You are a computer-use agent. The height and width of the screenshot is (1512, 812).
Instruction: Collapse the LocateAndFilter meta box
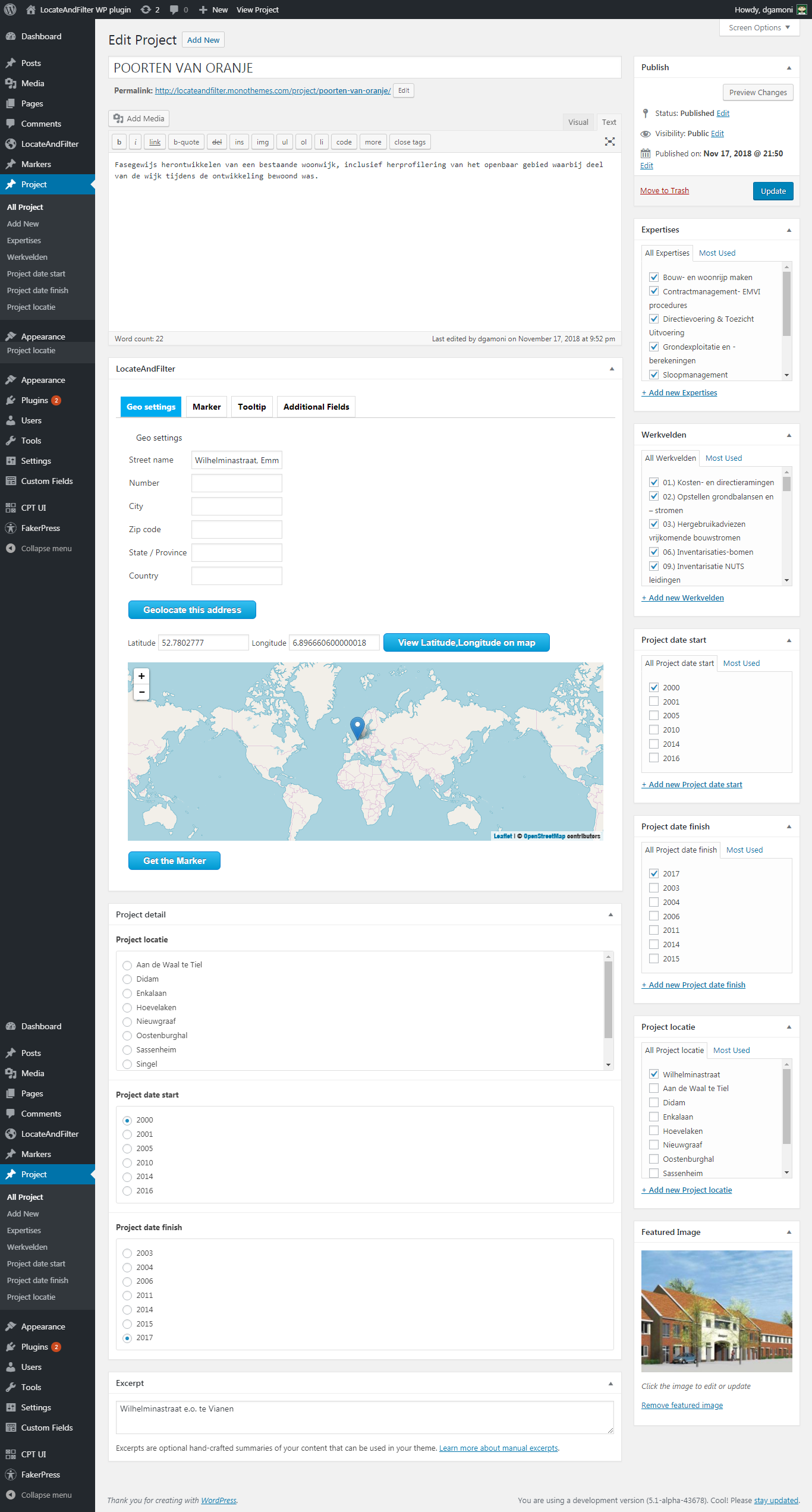pyautogui.click(x=611, y=369)
